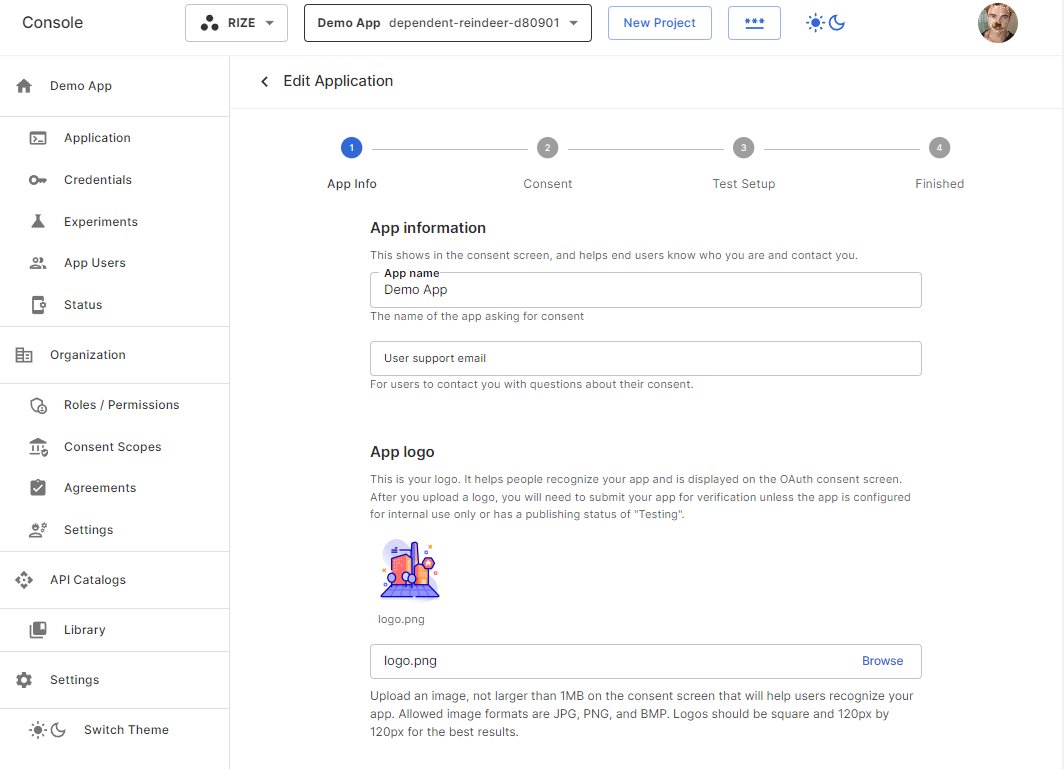
Task: Click the Consent Scopes icon
Action: tap(38, 447)
